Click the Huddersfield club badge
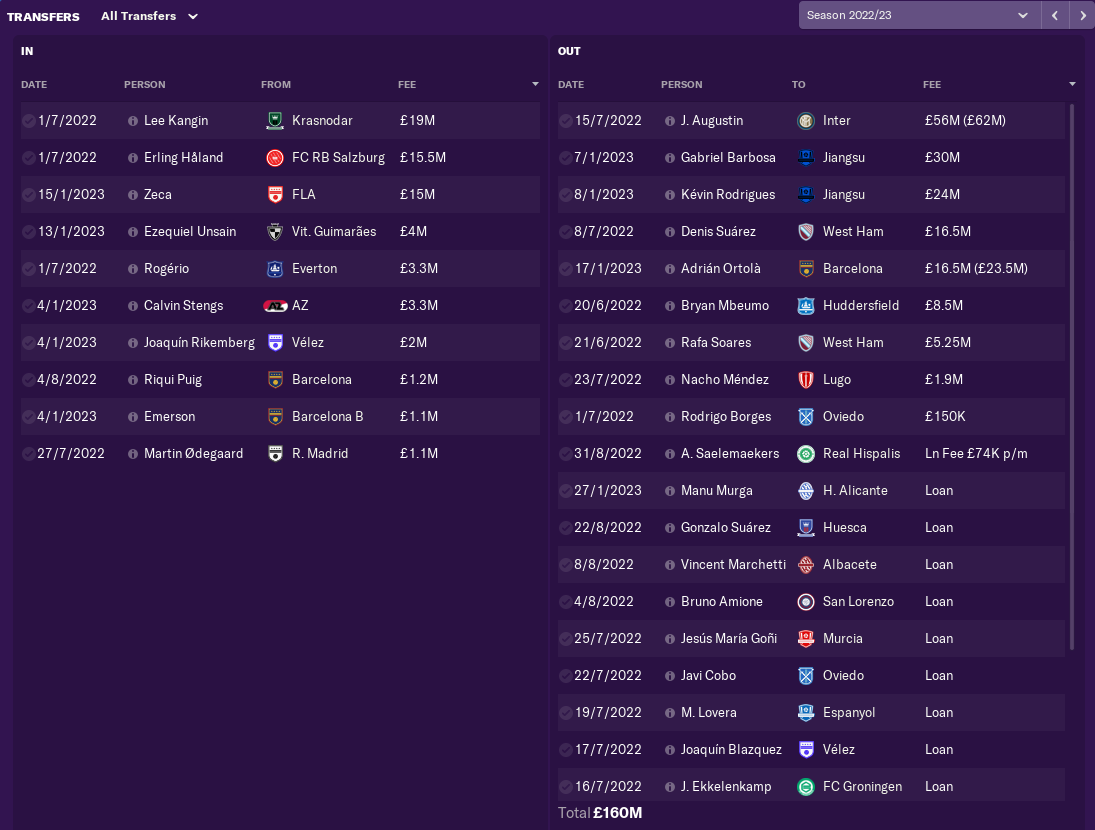Image resolution: width=1095 pixels, height=830 pixels. (806, 306)
